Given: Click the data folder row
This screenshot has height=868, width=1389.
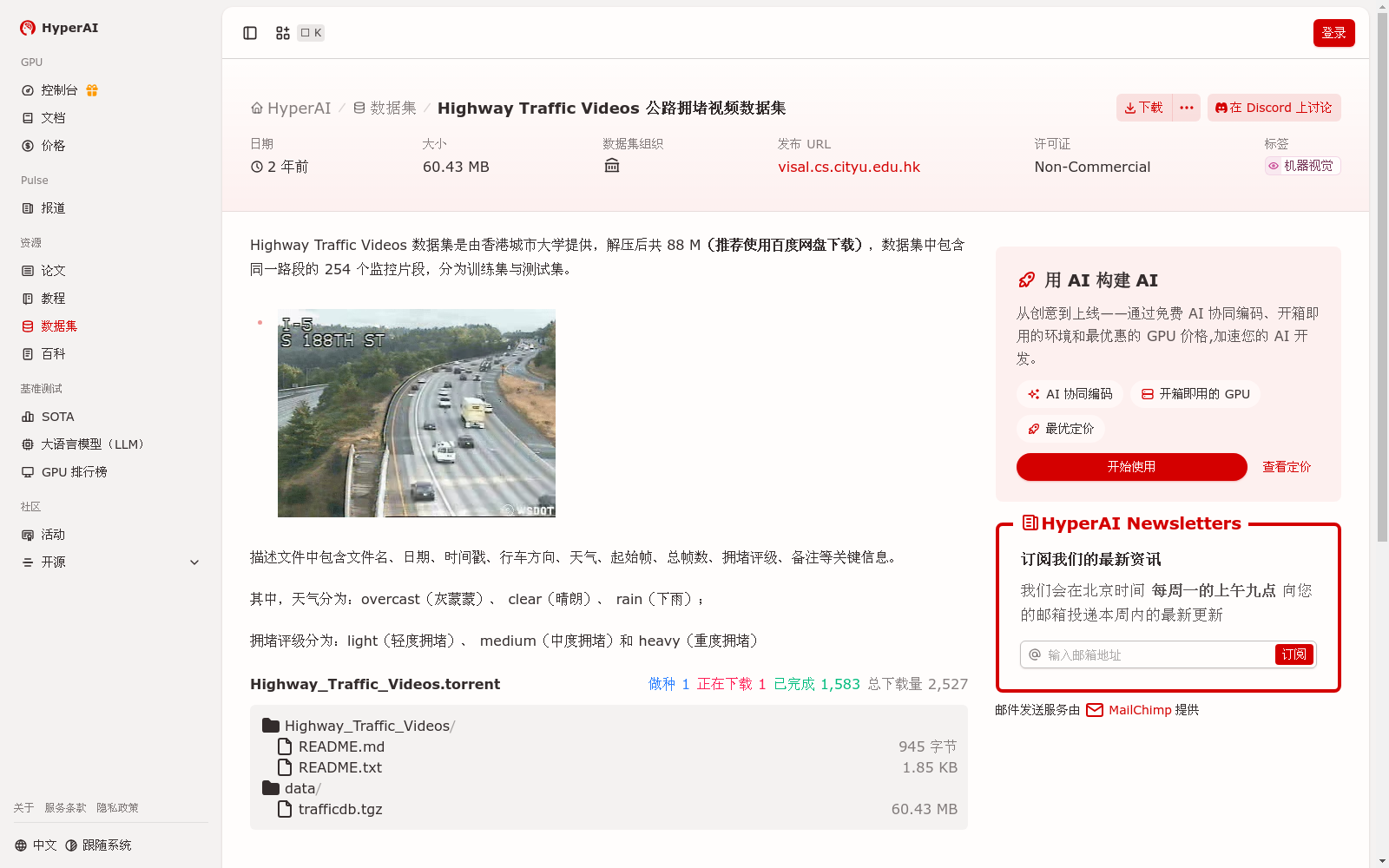Looking at the screenshot, I should click(609, 788).
